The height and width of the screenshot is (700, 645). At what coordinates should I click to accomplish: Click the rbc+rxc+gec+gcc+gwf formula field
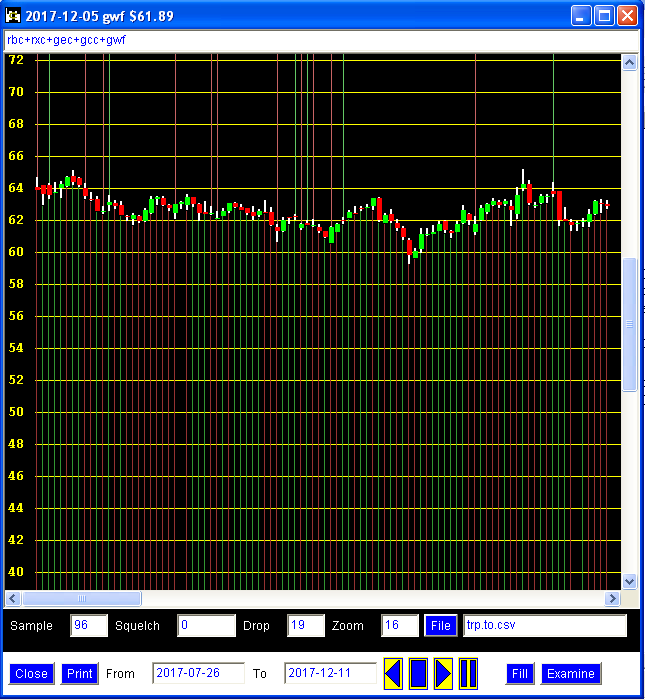(x=321, y=41)
